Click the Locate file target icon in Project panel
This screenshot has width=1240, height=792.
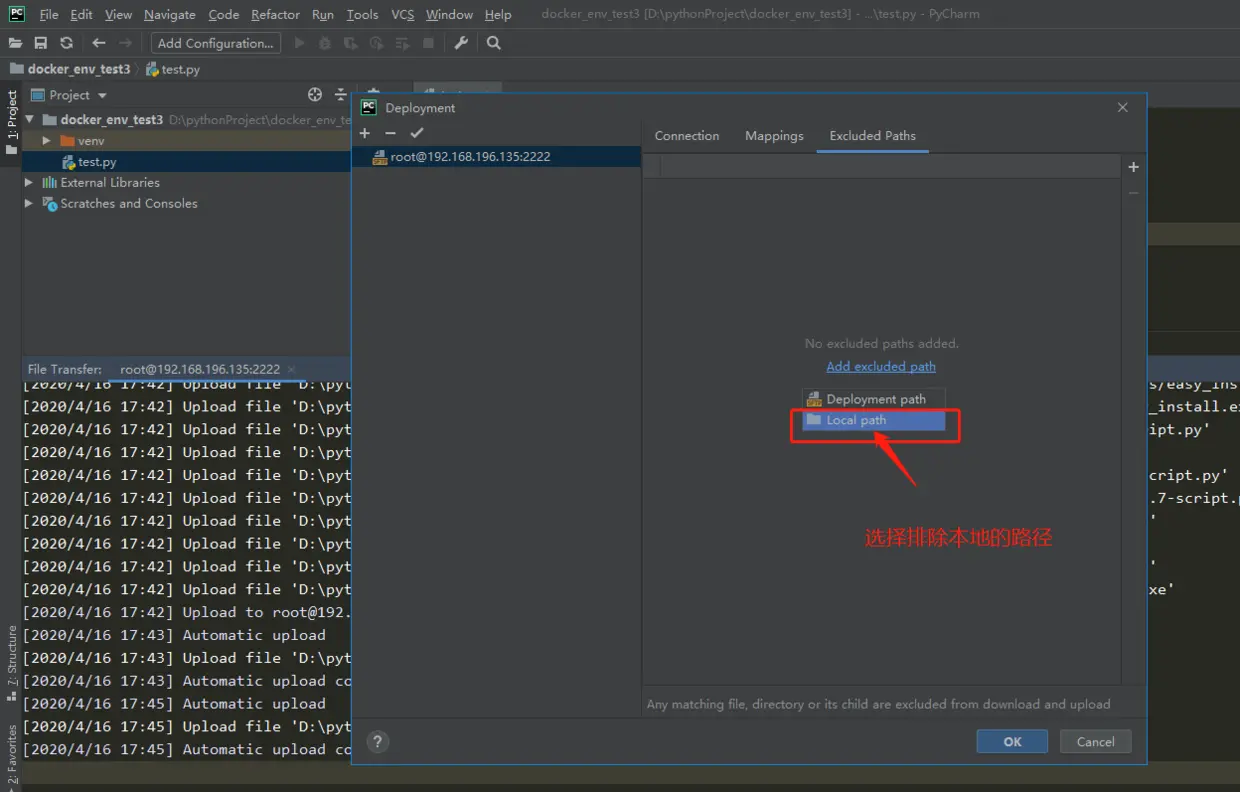[315, 95]
